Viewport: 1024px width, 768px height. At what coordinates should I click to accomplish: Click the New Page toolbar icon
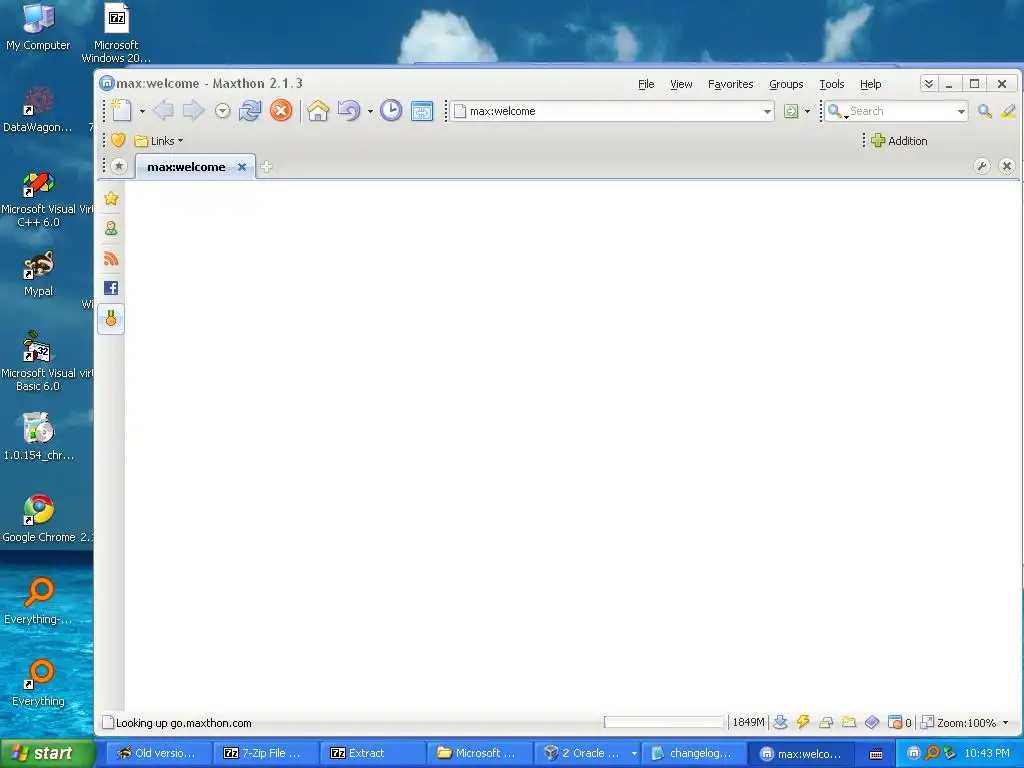(121, 110)
